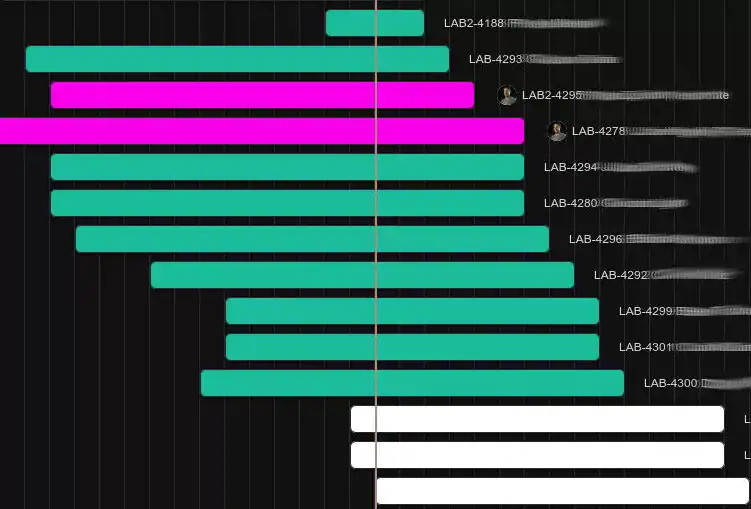
Task: Click the LAB-4294 text label
Action: tap(570, 167)
